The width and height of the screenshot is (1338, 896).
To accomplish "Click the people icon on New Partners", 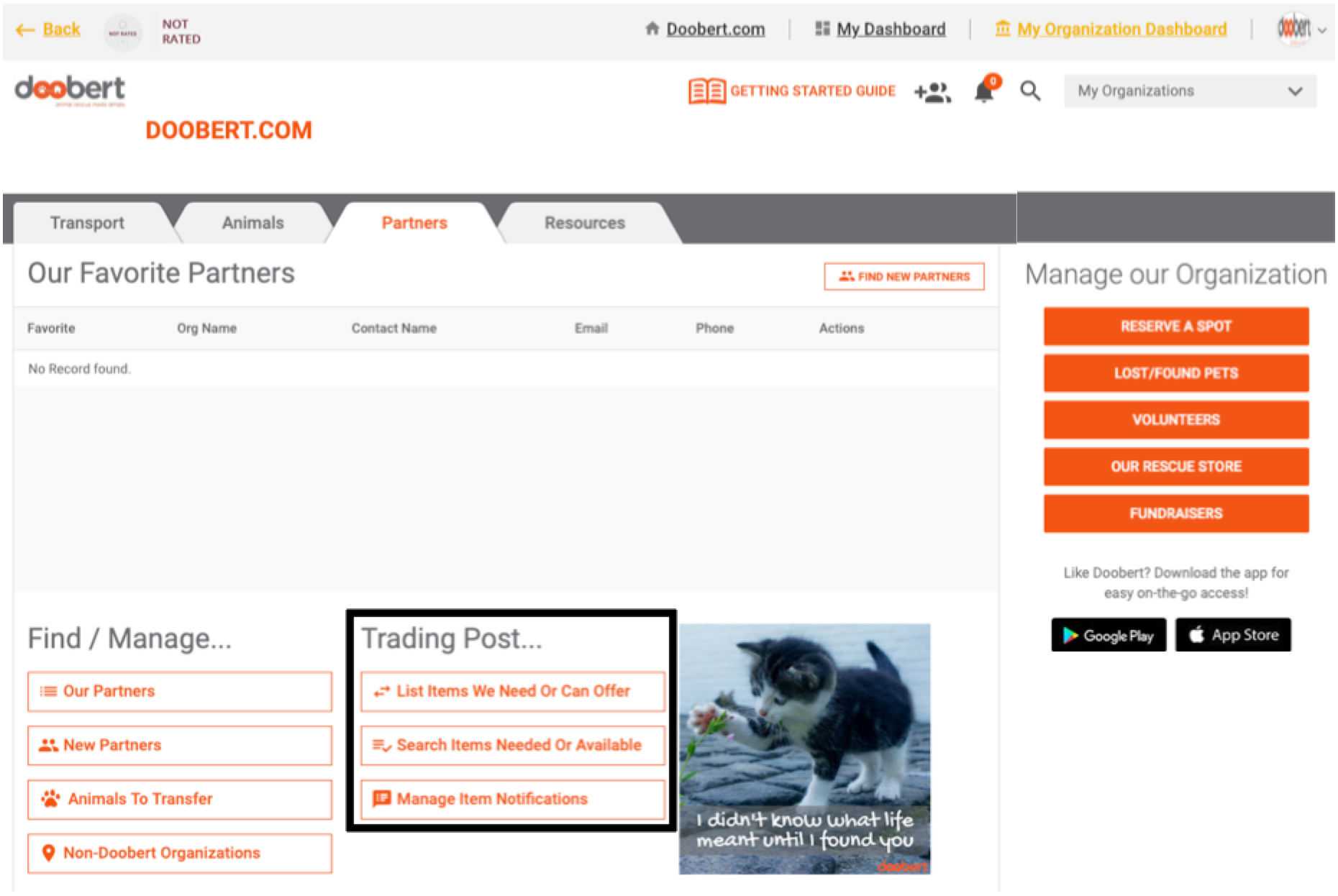I will (x=48, y=745).
